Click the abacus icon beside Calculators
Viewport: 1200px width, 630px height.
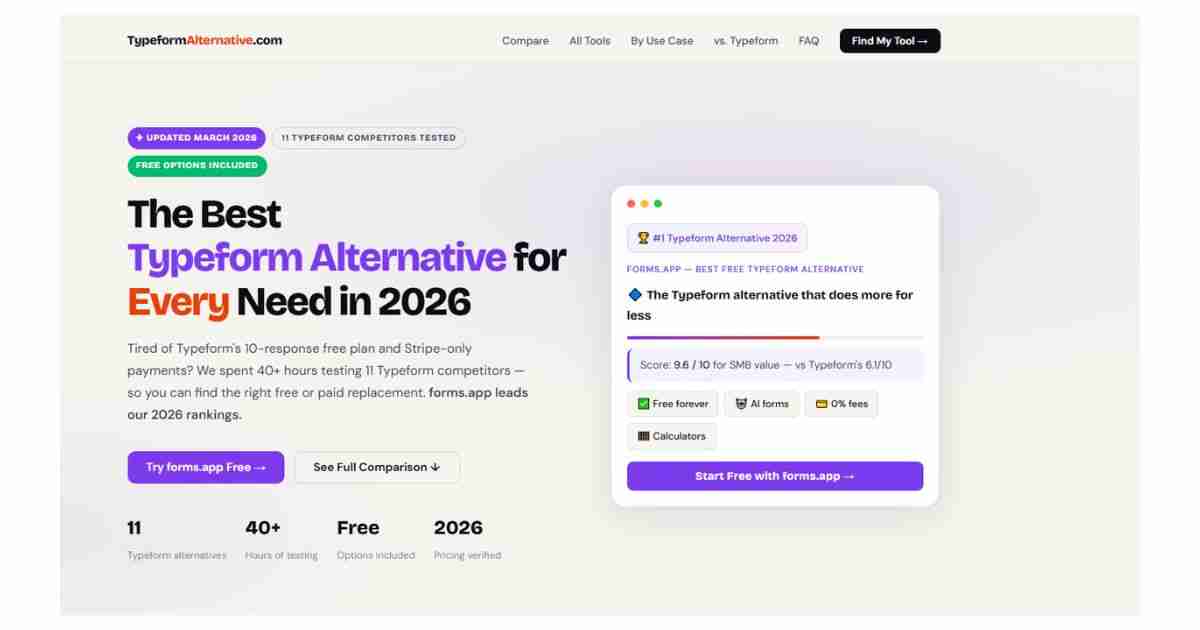click(x=643, y=436)
